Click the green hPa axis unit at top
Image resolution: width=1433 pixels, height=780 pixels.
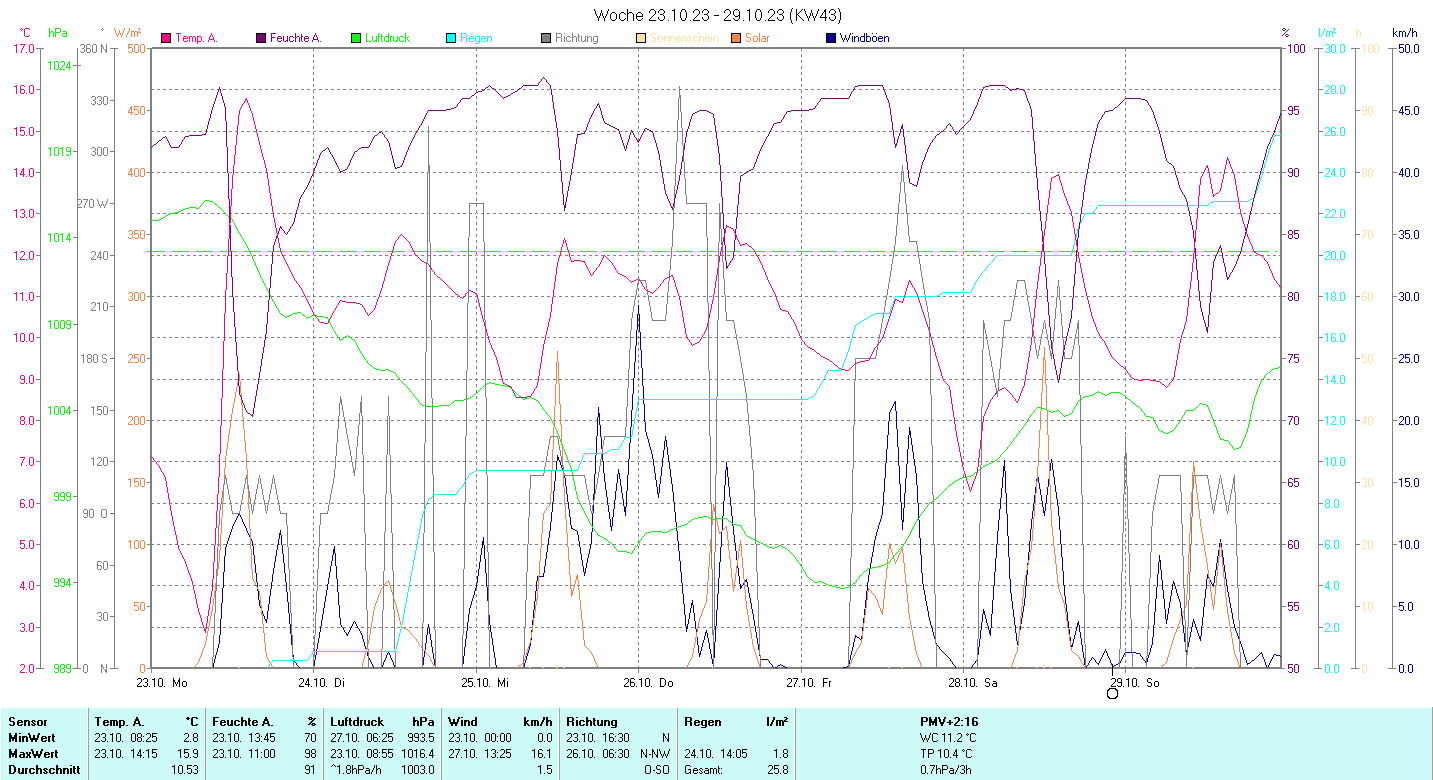click(58, 33)
